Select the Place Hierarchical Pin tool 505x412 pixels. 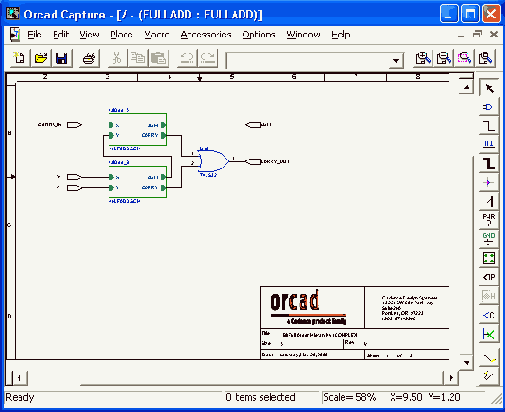[489, 296]
